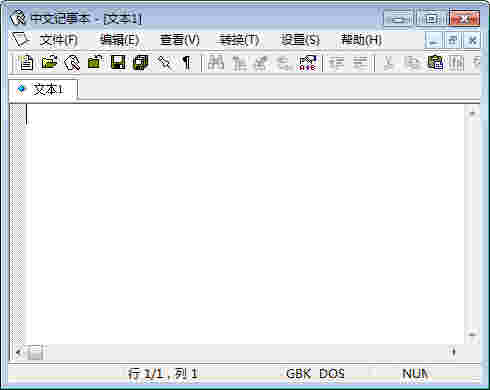This screenshot has width=490, height=390.
Task: Click the toolbar icon resembling the app logo
Action: pos(72,63)
